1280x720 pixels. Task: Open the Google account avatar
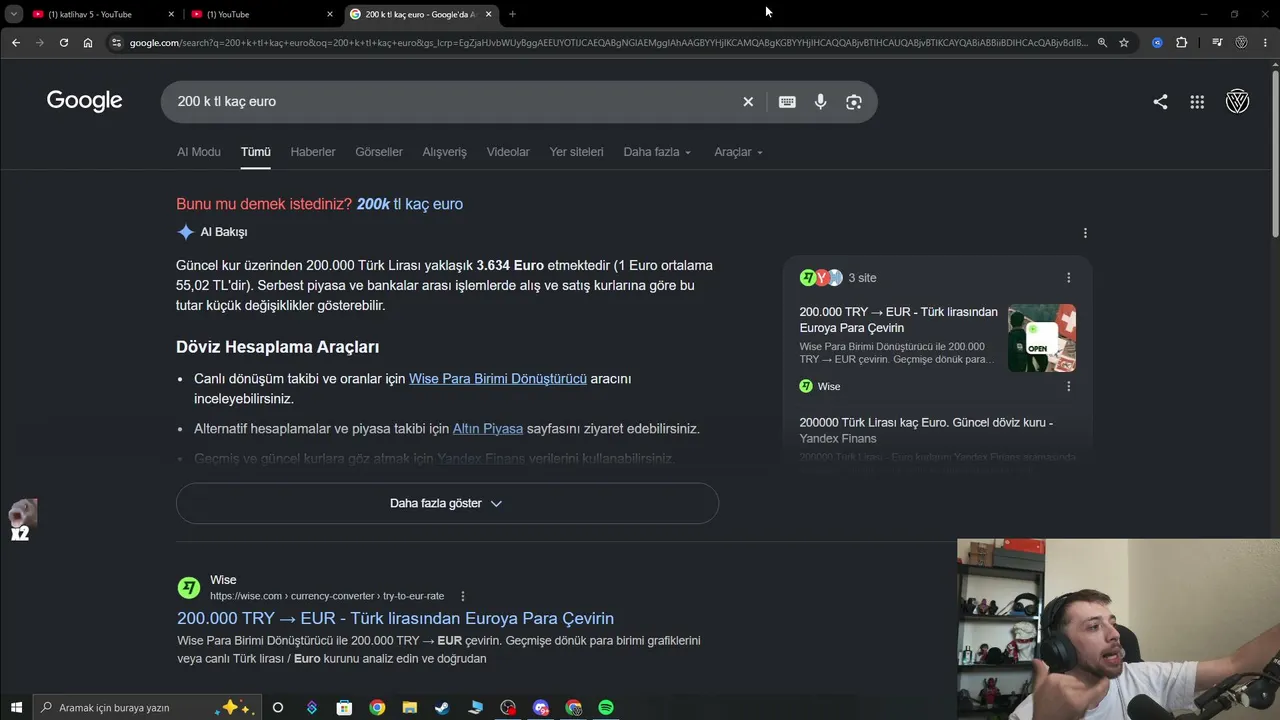click(1237, 101)
